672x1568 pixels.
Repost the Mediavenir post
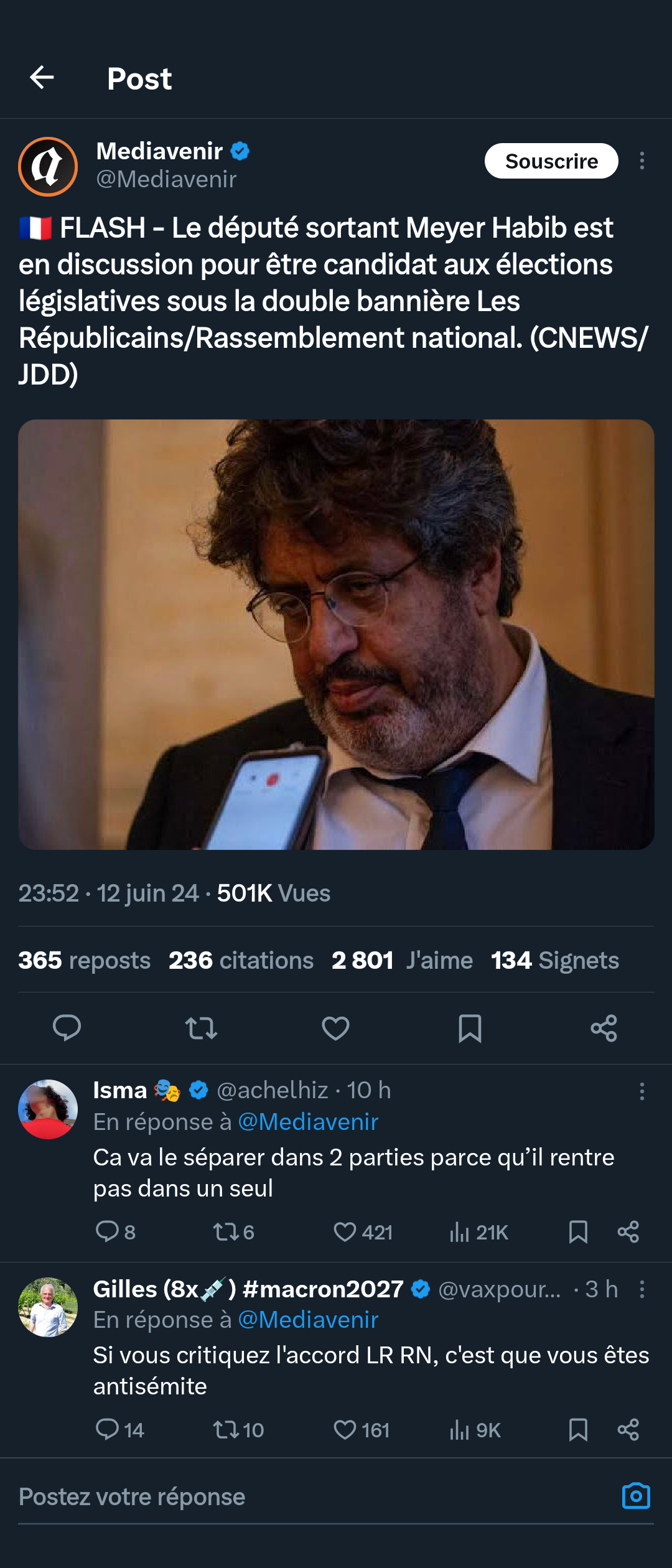(200, 1027)
